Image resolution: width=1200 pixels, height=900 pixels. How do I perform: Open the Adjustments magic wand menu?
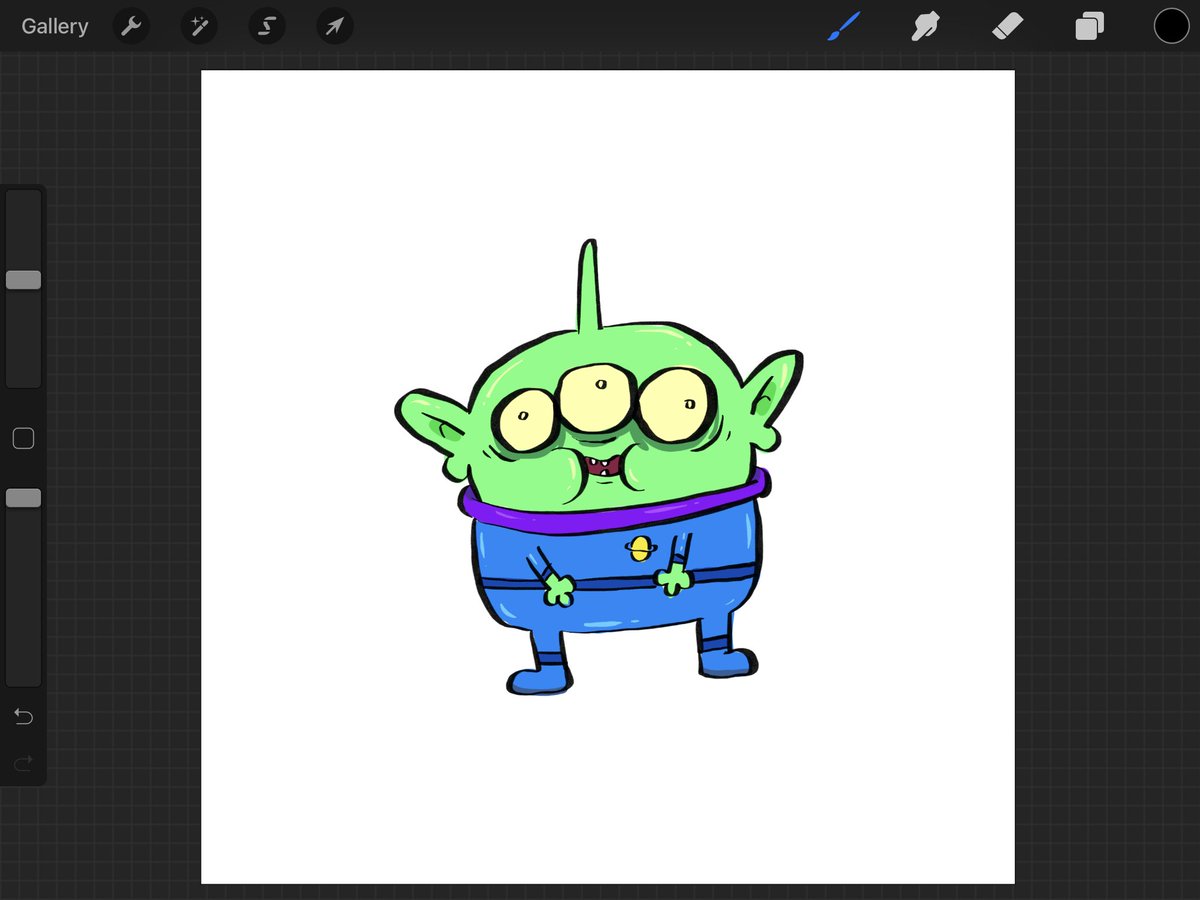click(x=199, y=26)
